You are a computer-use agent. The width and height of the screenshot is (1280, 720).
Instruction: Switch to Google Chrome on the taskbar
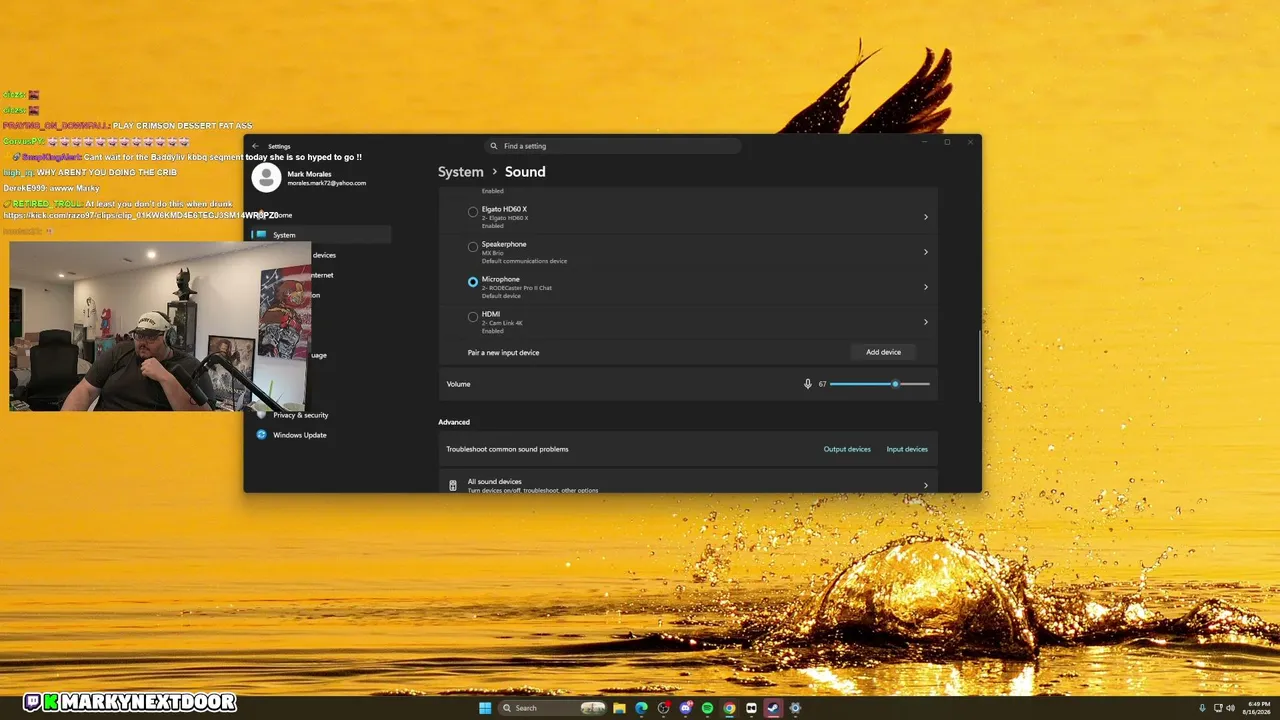click(x=729, y=708)
